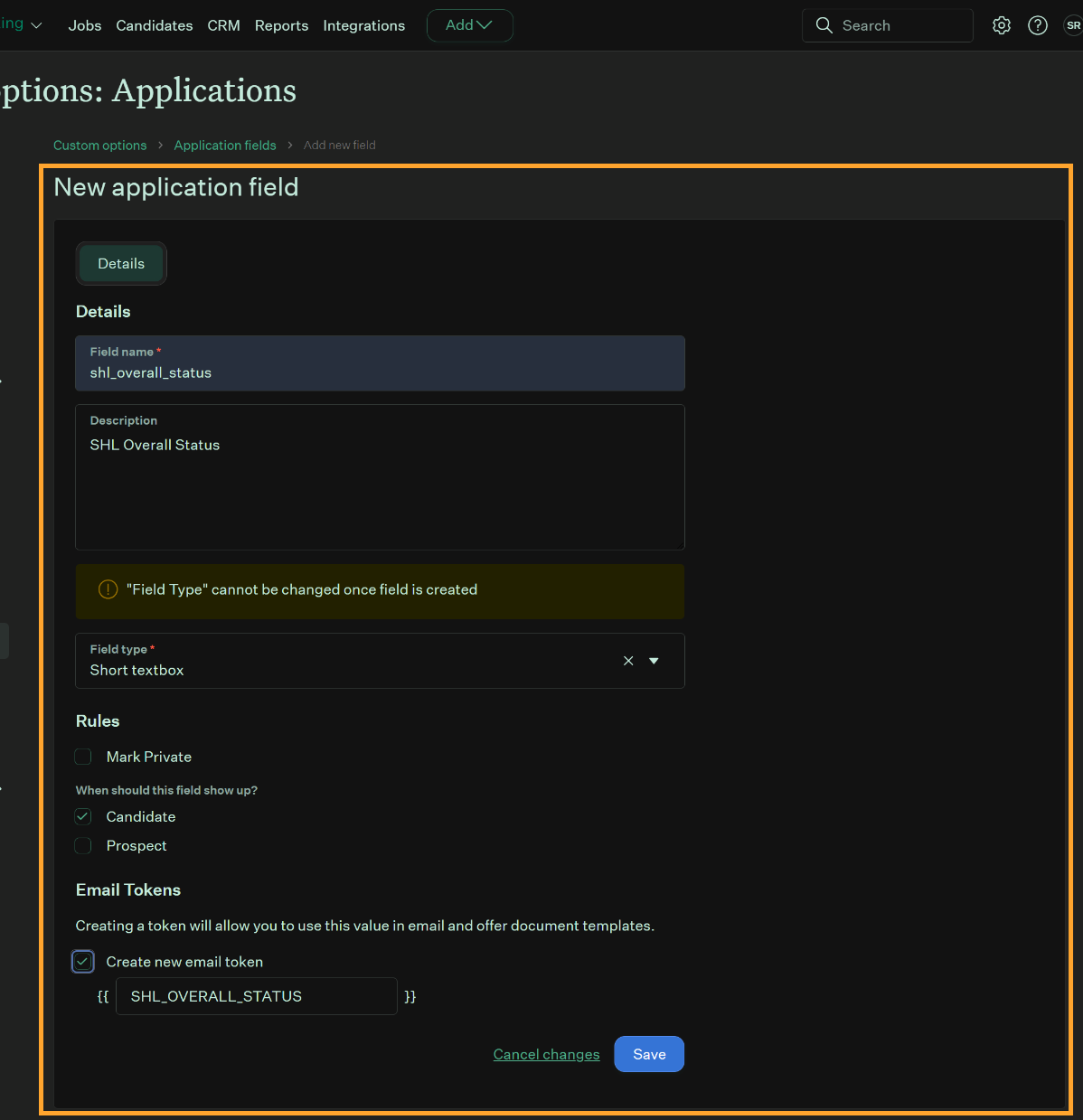Viewport: 1083px width, 1120px height.
Task: Click the Cancel changes link
Action: click(x=546, y=1054)
